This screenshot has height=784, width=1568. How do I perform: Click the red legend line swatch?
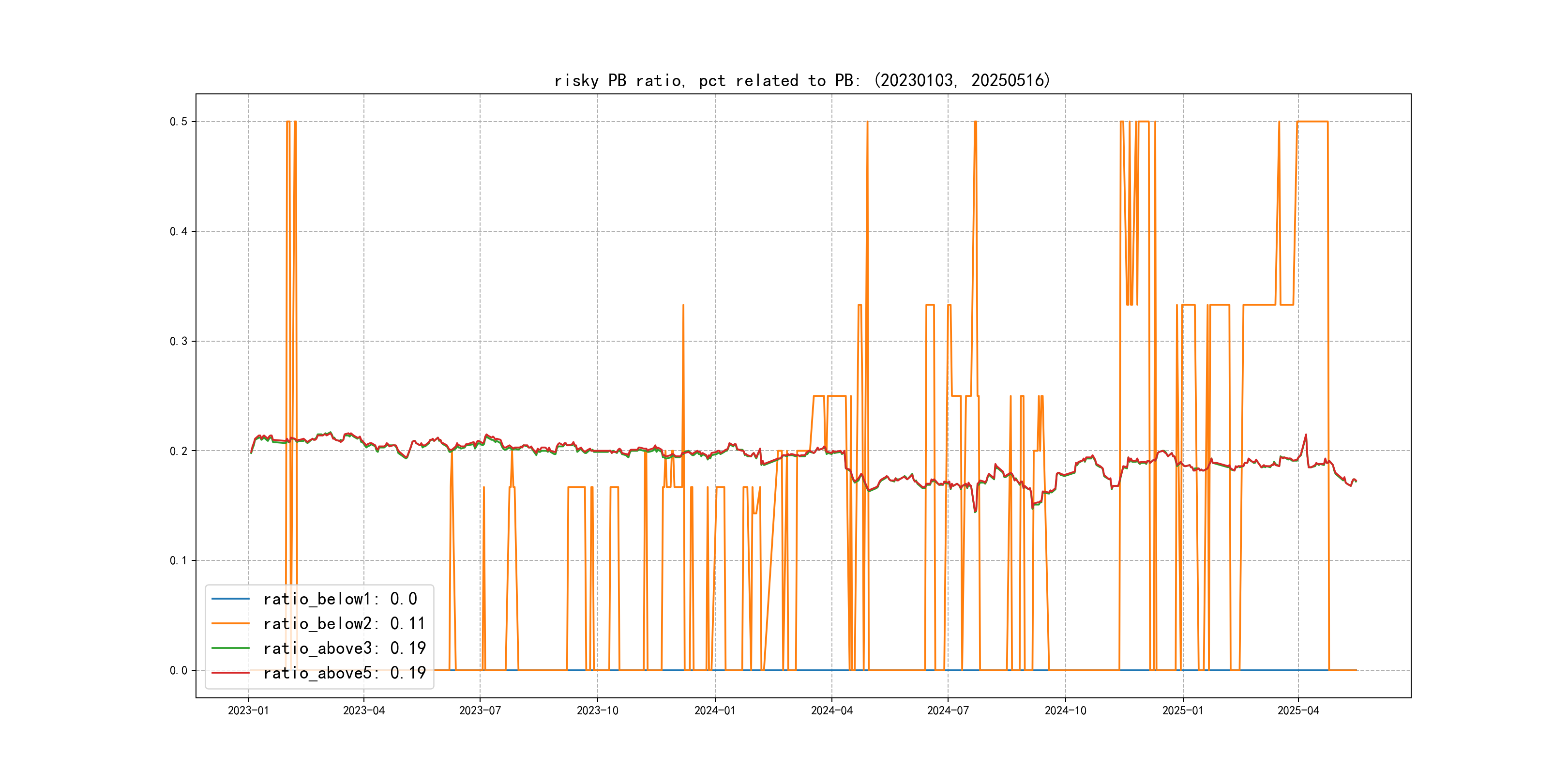point(230,673)
